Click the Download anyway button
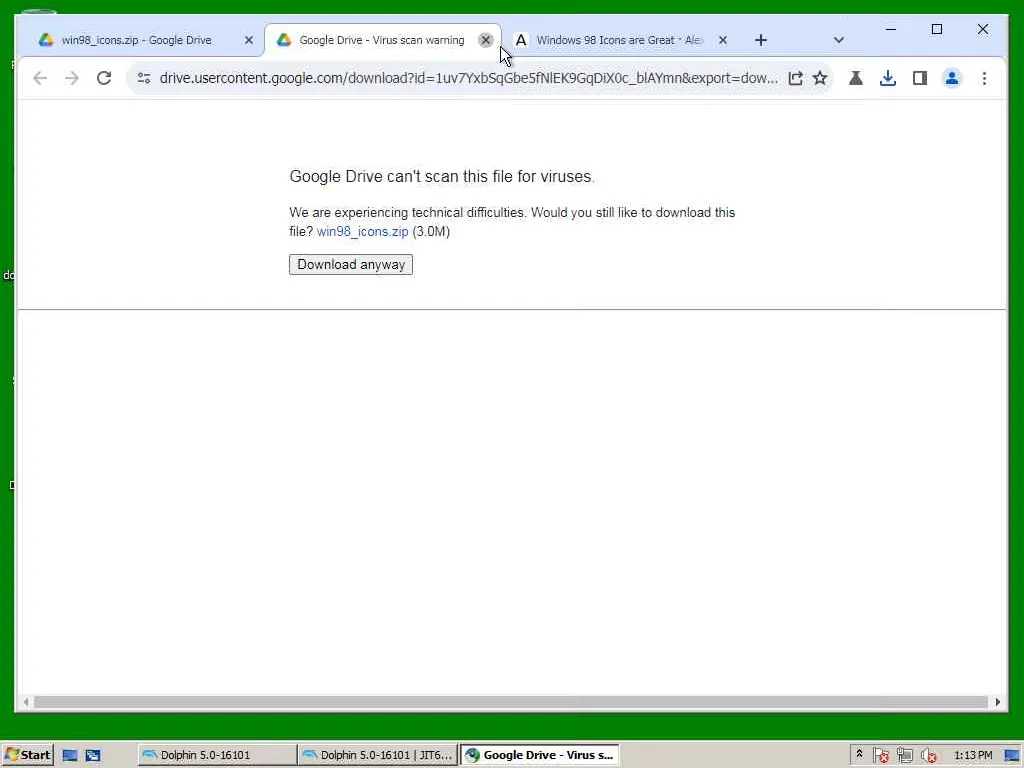The height and width of the screenshot is (768, 1024). coord(351,264)
